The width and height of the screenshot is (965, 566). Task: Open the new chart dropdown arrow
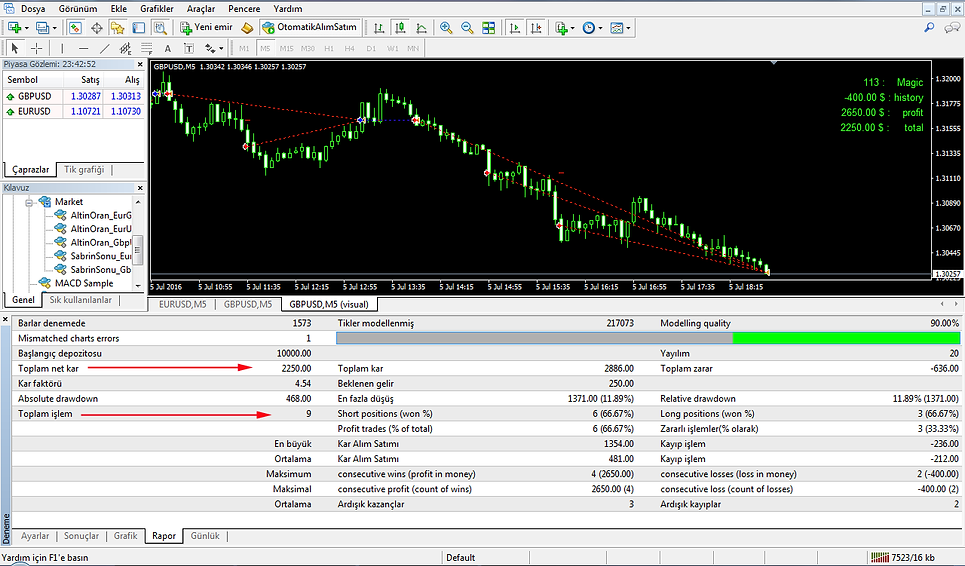pyautogui.click(x=26, y=28)
